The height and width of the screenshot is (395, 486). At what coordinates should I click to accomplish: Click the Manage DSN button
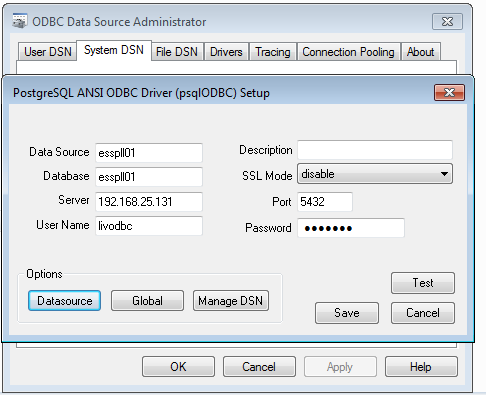[231, 300]
